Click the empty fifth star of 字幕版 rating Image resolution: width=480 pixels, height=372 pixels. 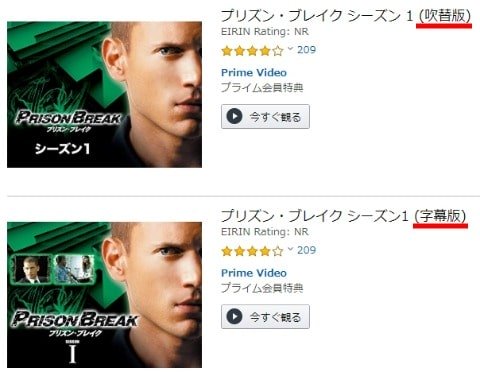click(278, 251)
